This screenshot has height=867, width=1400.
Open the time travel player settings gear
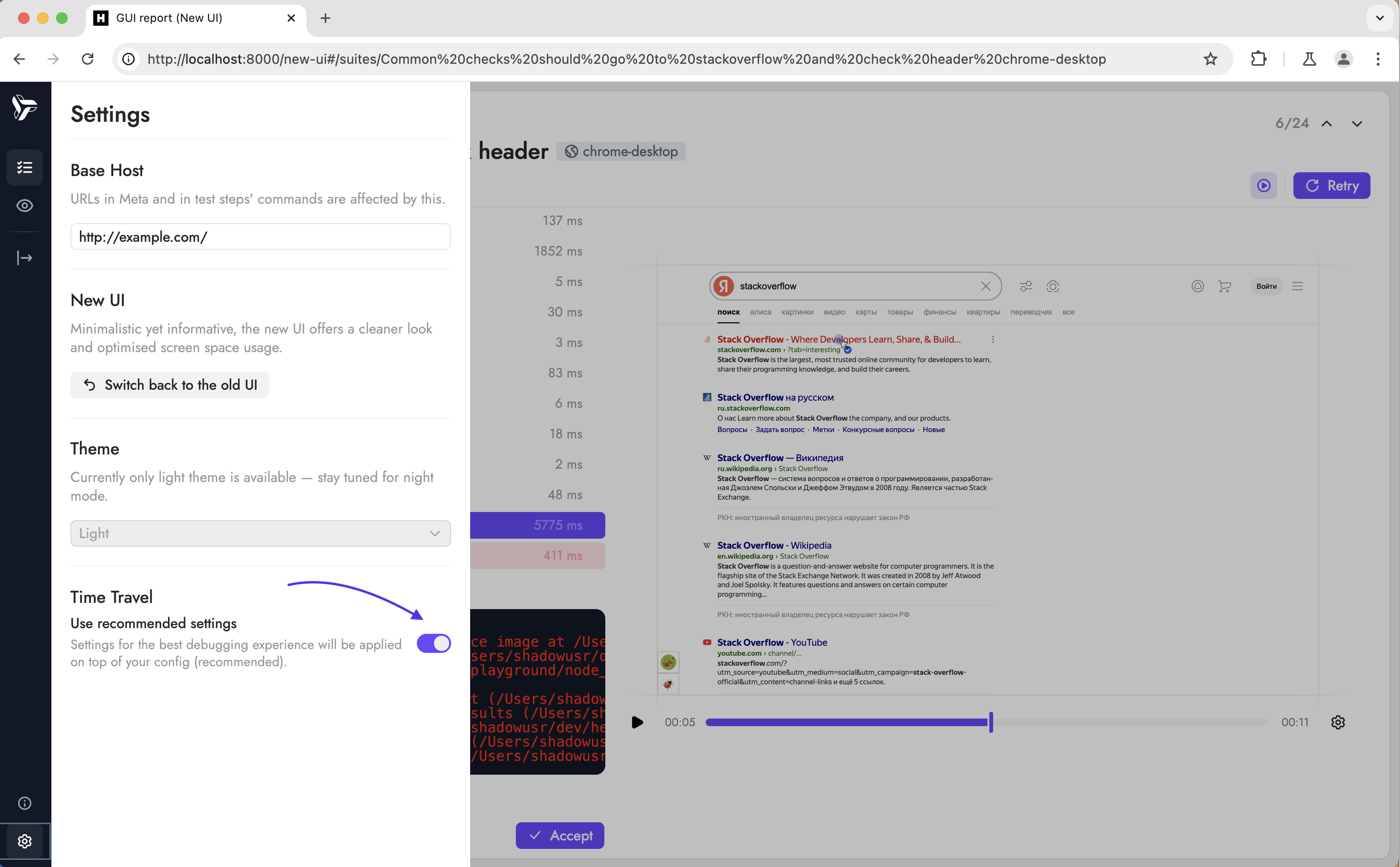(x=1338, y=722)
